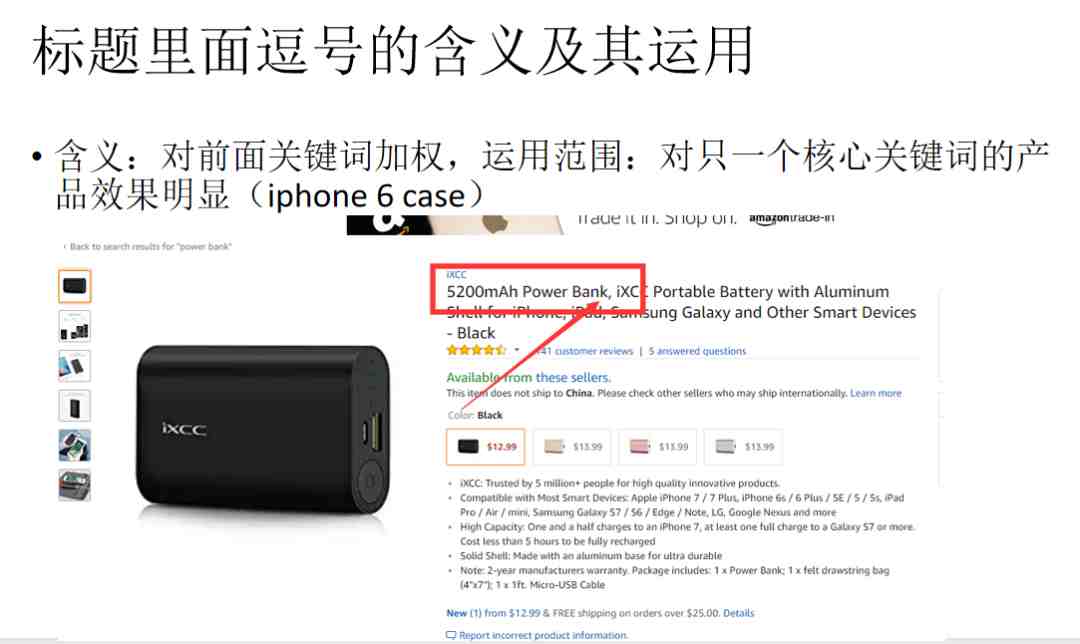Screen dimensions: 1080x644
Task: Open Learn more about international shipping
Action: [875, 393]
